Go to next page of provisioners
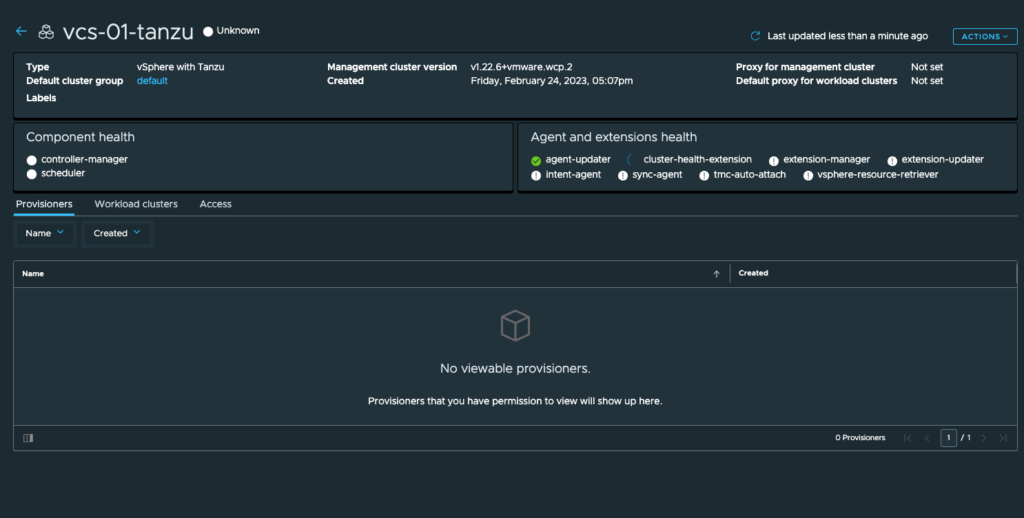 point(984,438)
